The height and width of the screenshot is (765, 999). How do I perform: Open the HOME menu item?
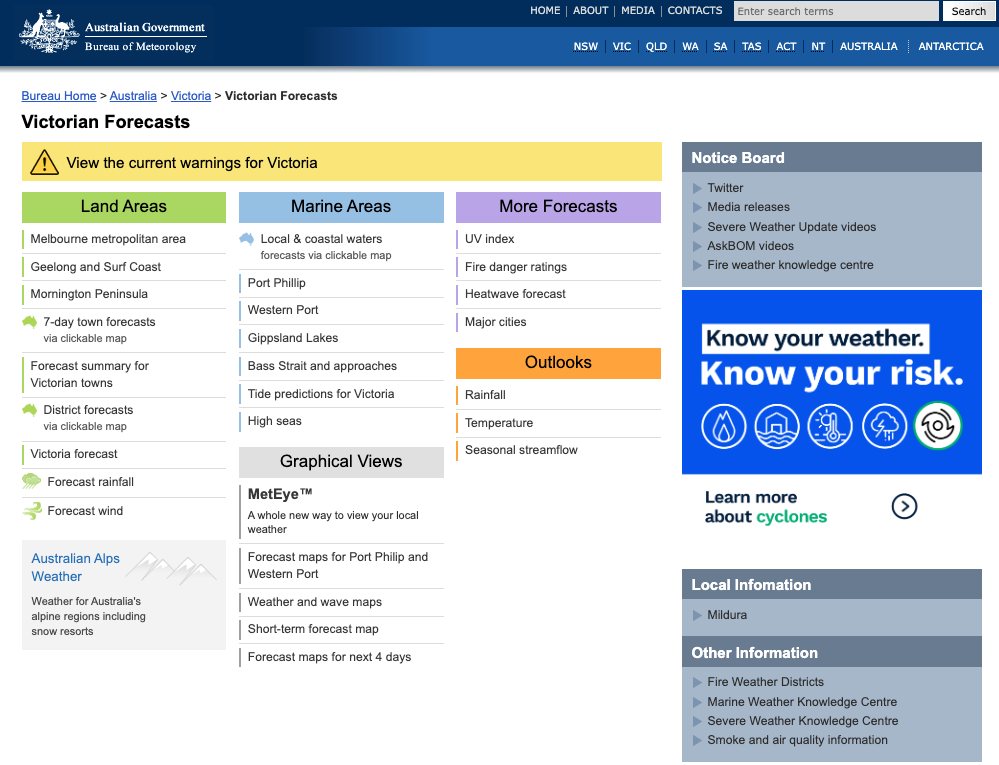(545, 11)
